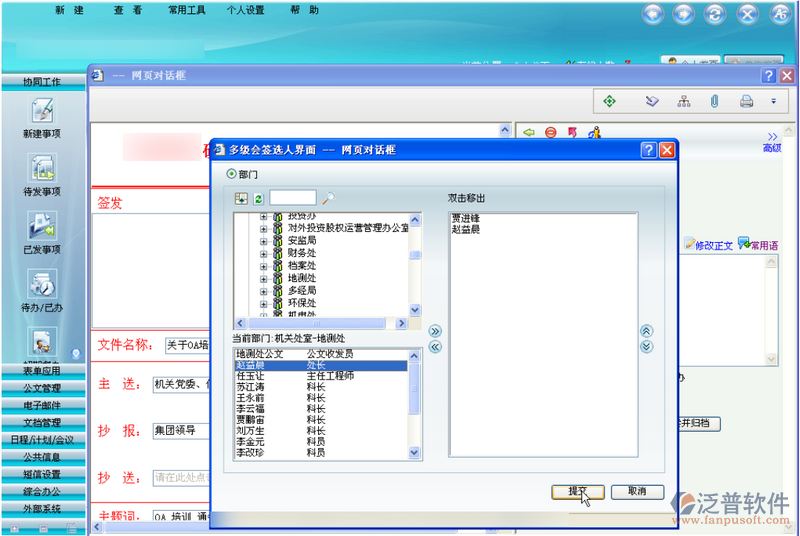Remove person with double left arrow

[435, 347]
